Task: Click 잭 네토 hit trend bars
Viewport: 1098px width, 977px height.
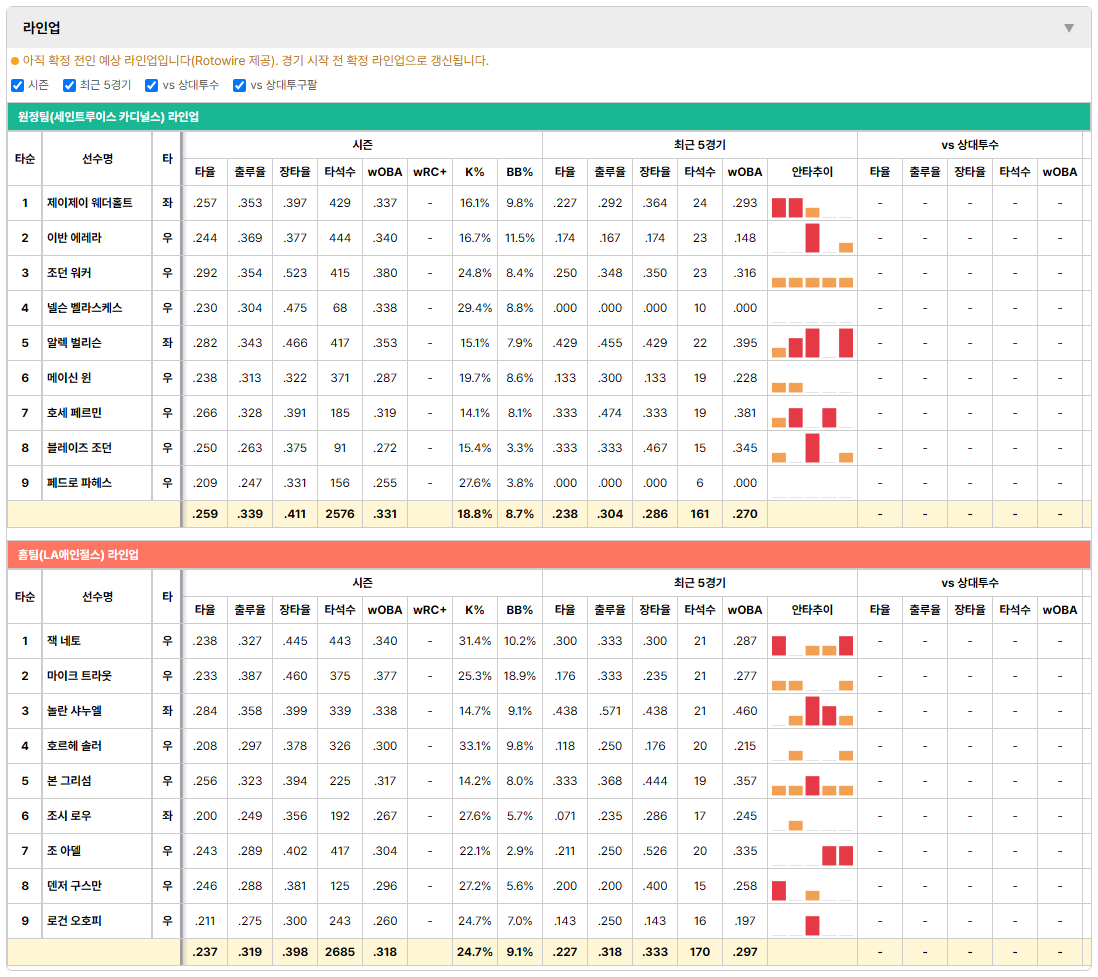Action: point(812,641)
